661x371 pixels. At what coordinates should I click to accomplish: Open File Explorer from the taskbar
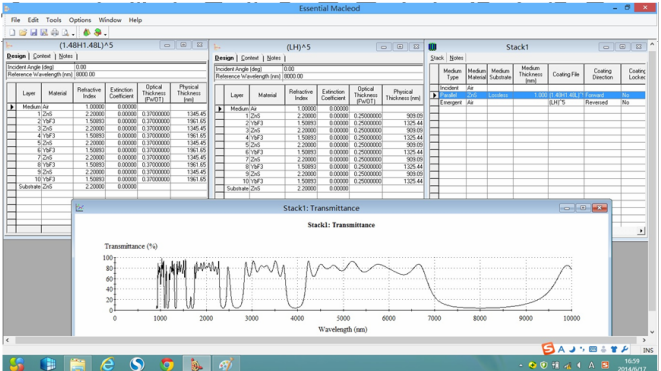(77, 363)
